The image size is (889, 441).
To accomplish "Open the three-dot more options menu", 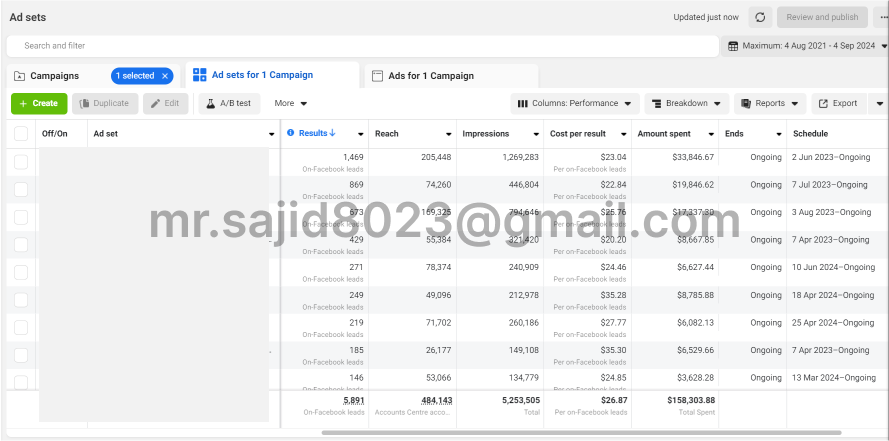I will 880,17.
